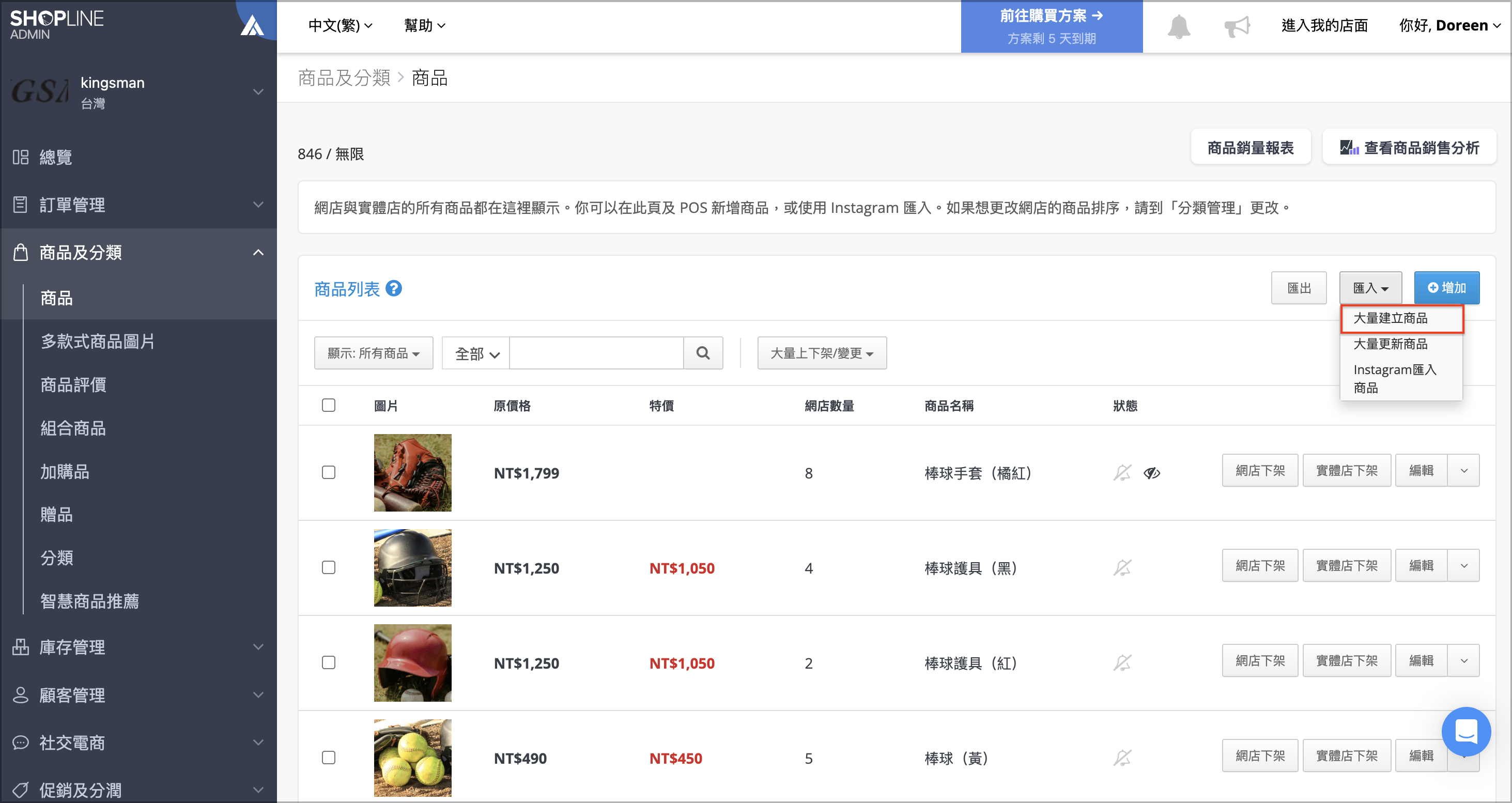Open the 幫助 help dropdown

click(x=424, y=25)
